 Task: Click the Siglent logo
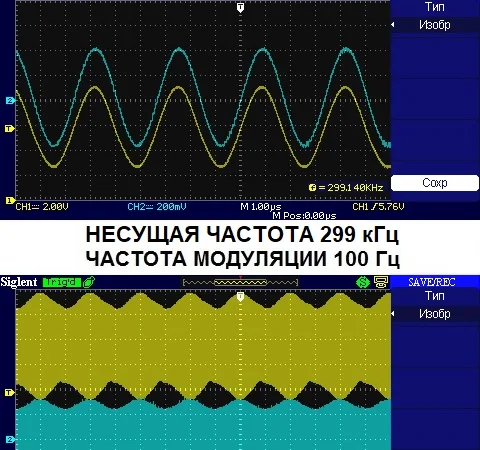pos(19,282)
